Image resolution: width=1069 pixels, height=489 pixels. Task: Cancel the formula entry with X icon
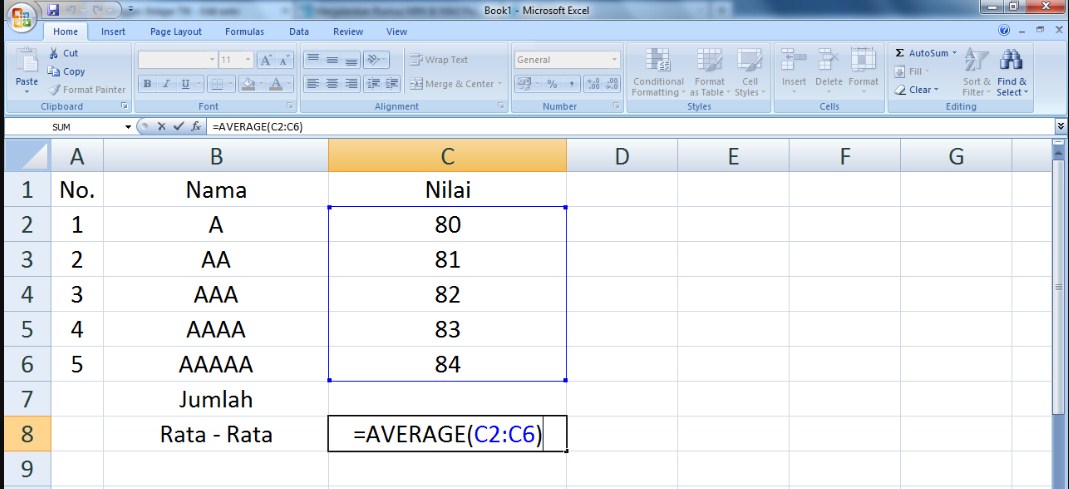click(162, 127)
